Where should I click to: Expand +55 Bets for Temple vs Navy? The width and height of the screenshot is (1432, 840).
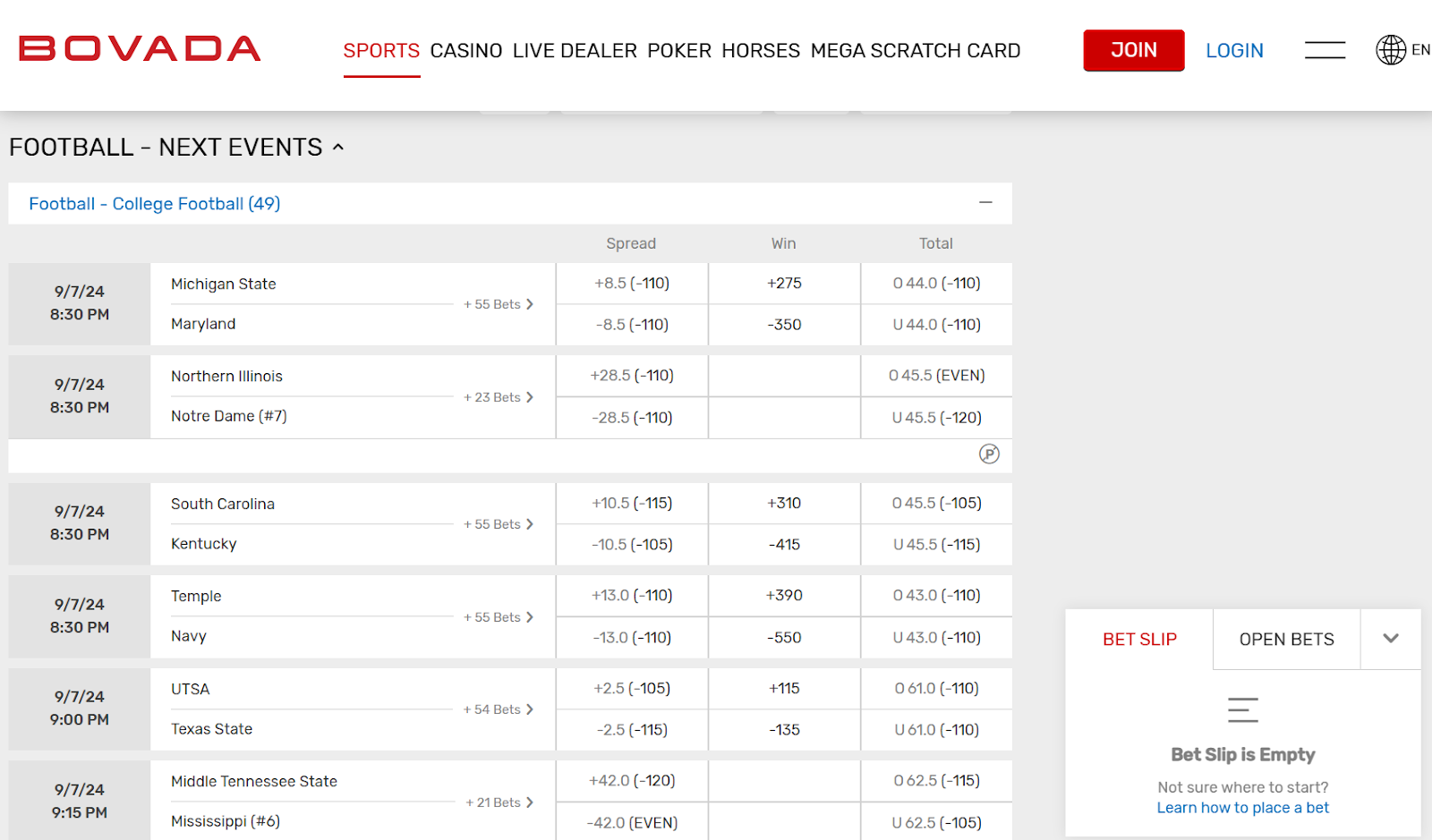[499, 617]
